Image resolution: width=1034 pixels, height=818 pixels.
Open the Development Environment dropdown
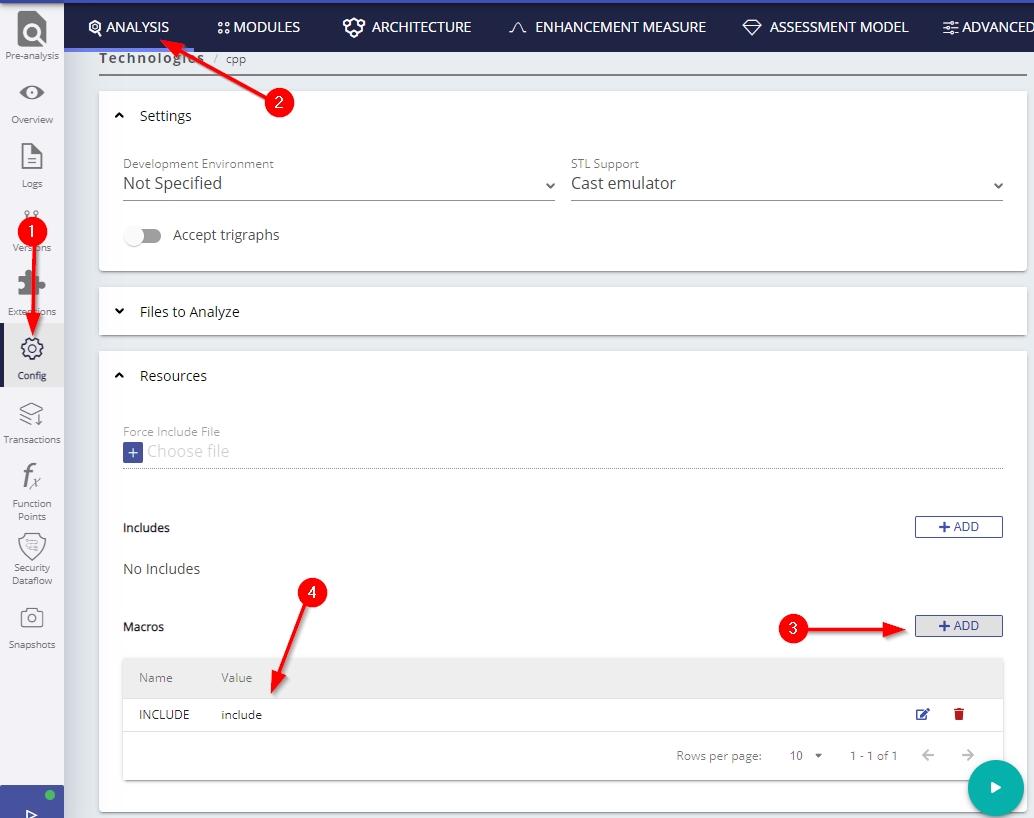click(x=338, y=184)
